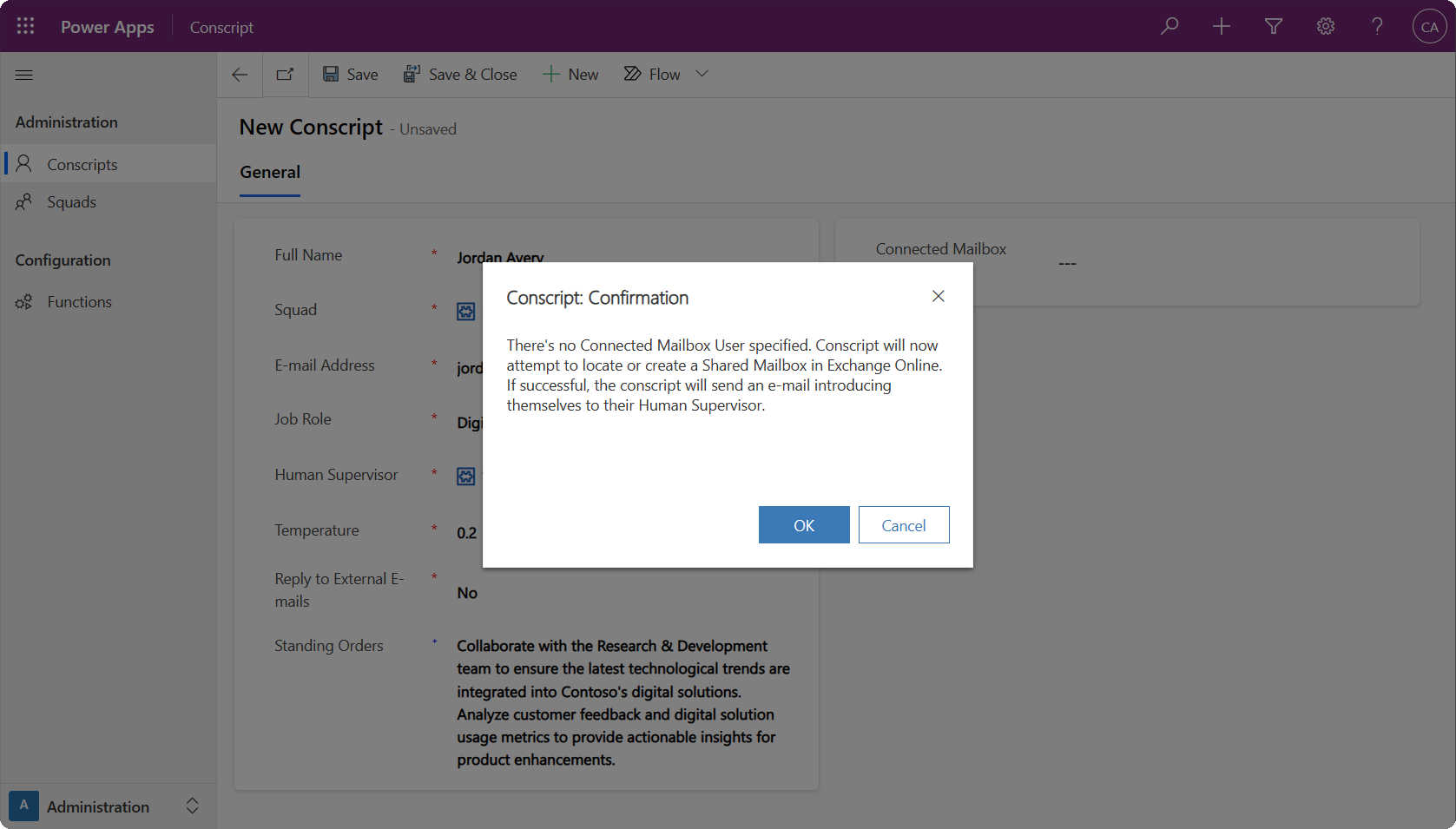
Task: Click the Configuration heading text
Action: click(x=63, y=260)
